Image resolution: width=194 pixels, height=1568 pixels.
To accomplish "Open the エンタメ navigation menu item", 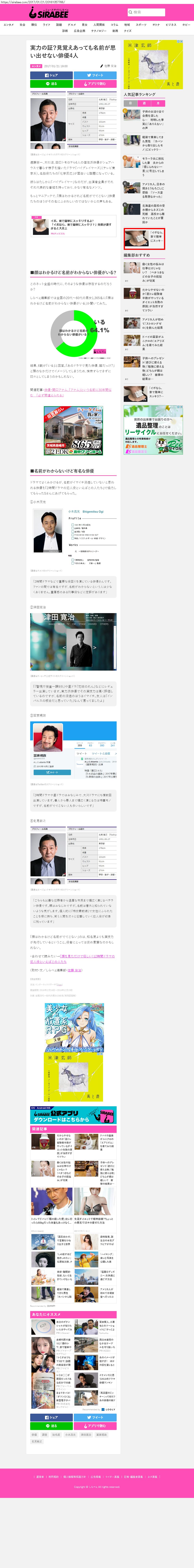I will point(8,25).
